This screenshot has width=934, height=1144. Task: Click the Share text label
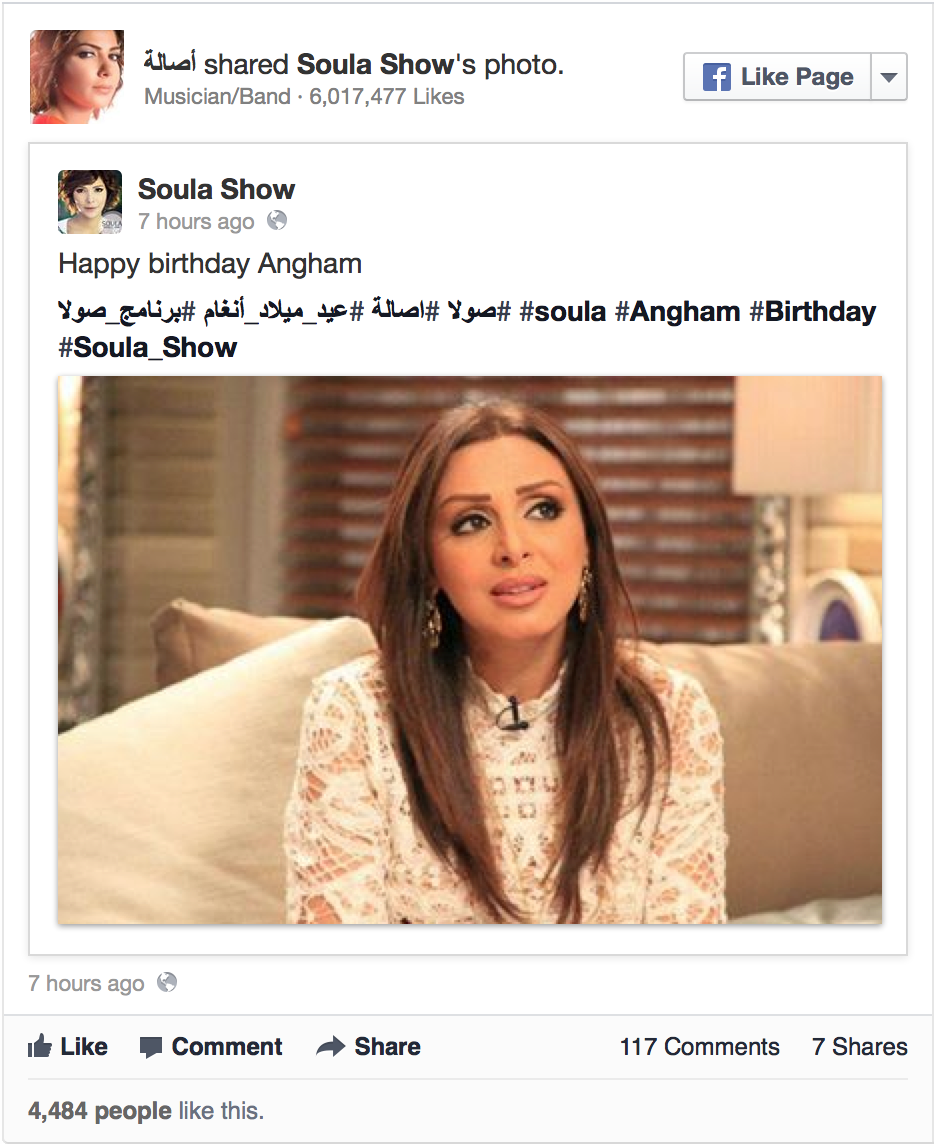click(387, 1047)
